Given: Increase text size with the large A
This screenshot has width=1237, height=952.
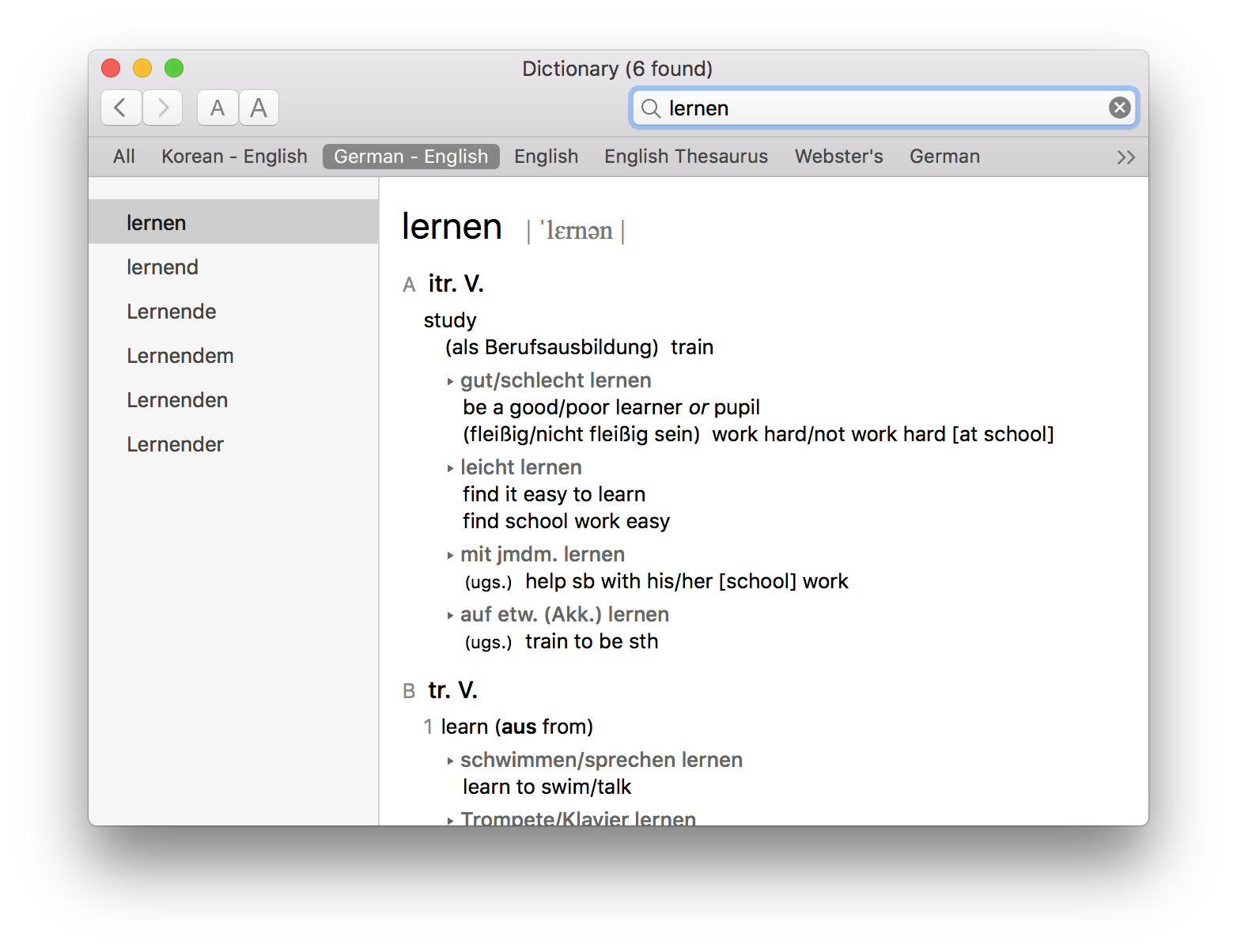Looking at the screenshot, I should tap(259, 108).
